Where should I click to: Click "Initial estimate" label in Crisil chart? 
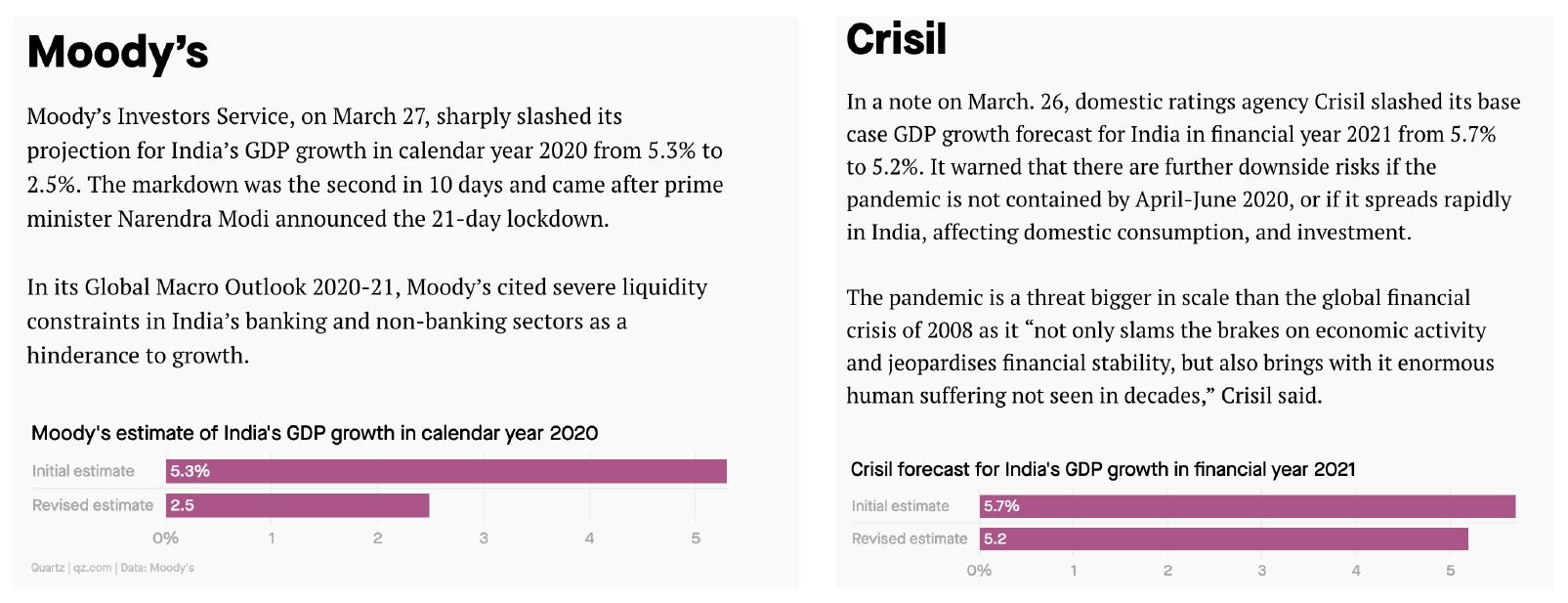900,506
